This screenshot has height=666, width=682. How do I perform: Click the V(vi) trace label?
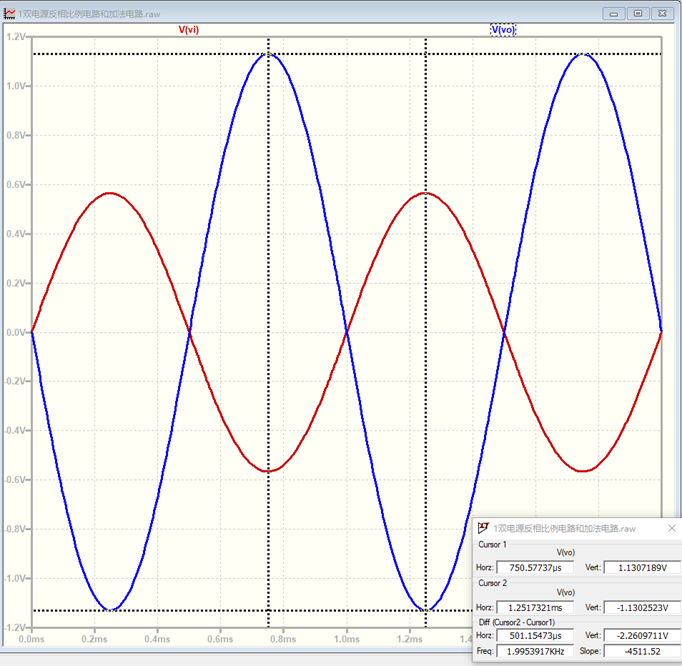tap(188, 30)
